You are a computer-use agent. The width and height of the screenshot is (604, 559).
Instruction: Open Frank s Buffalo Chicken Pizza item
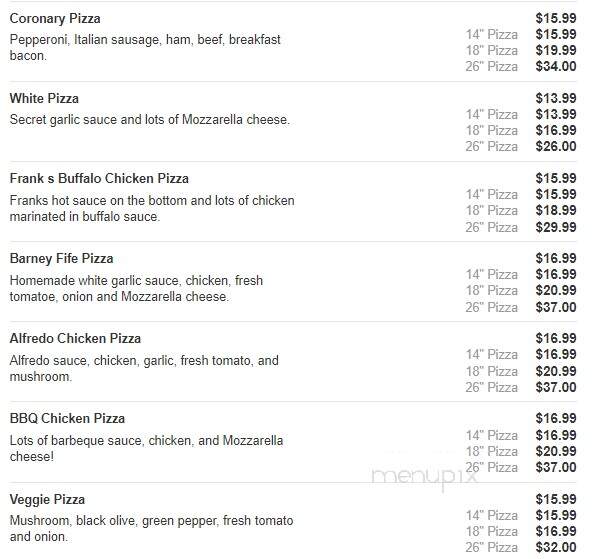(99, 178)
